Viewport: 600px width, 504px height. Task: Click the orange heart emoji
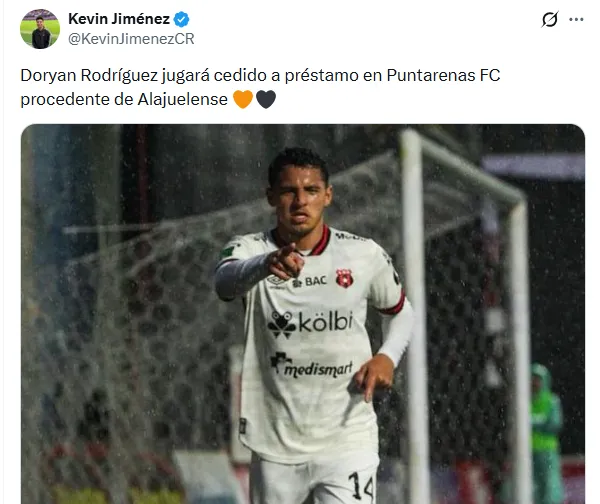[243, 99]
